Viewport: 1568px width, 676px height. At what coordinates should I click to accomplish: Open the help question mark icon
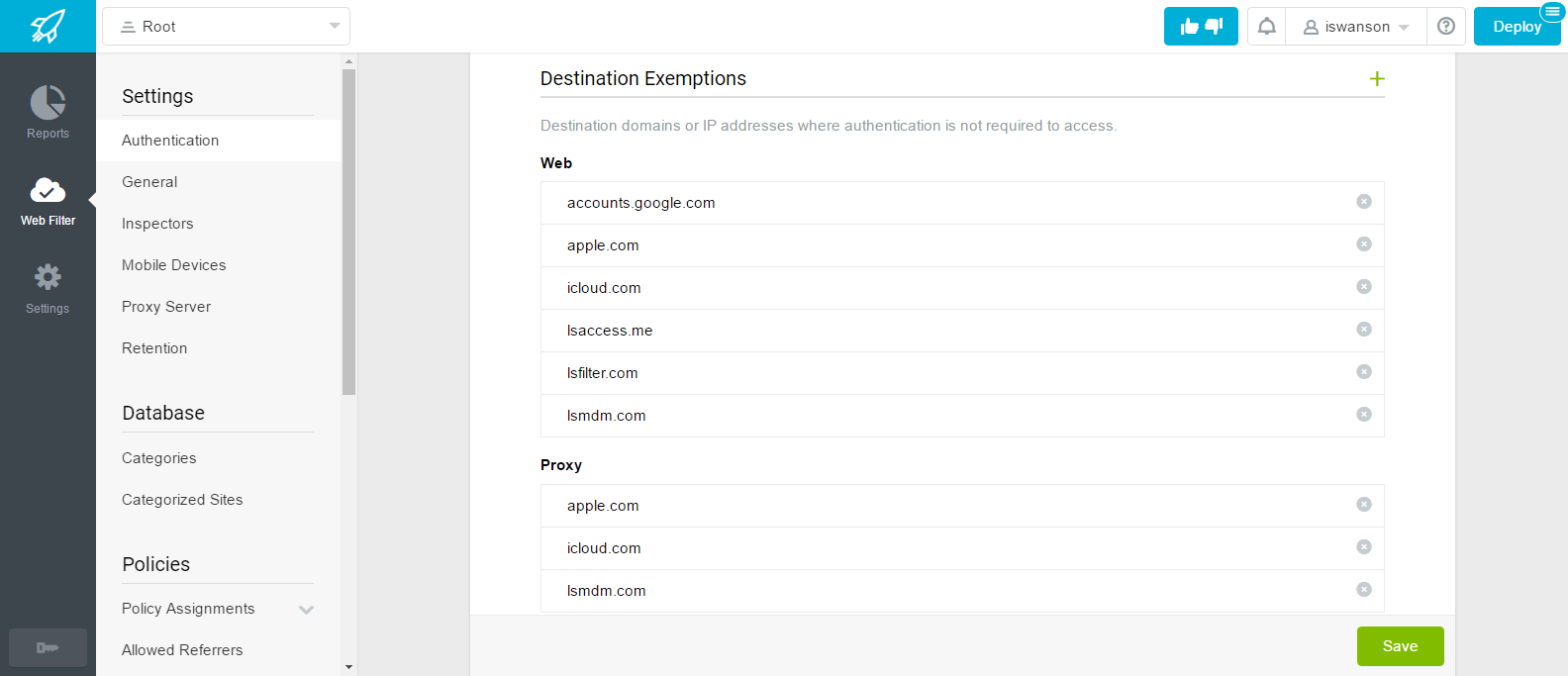click(x=1445, y=27)
